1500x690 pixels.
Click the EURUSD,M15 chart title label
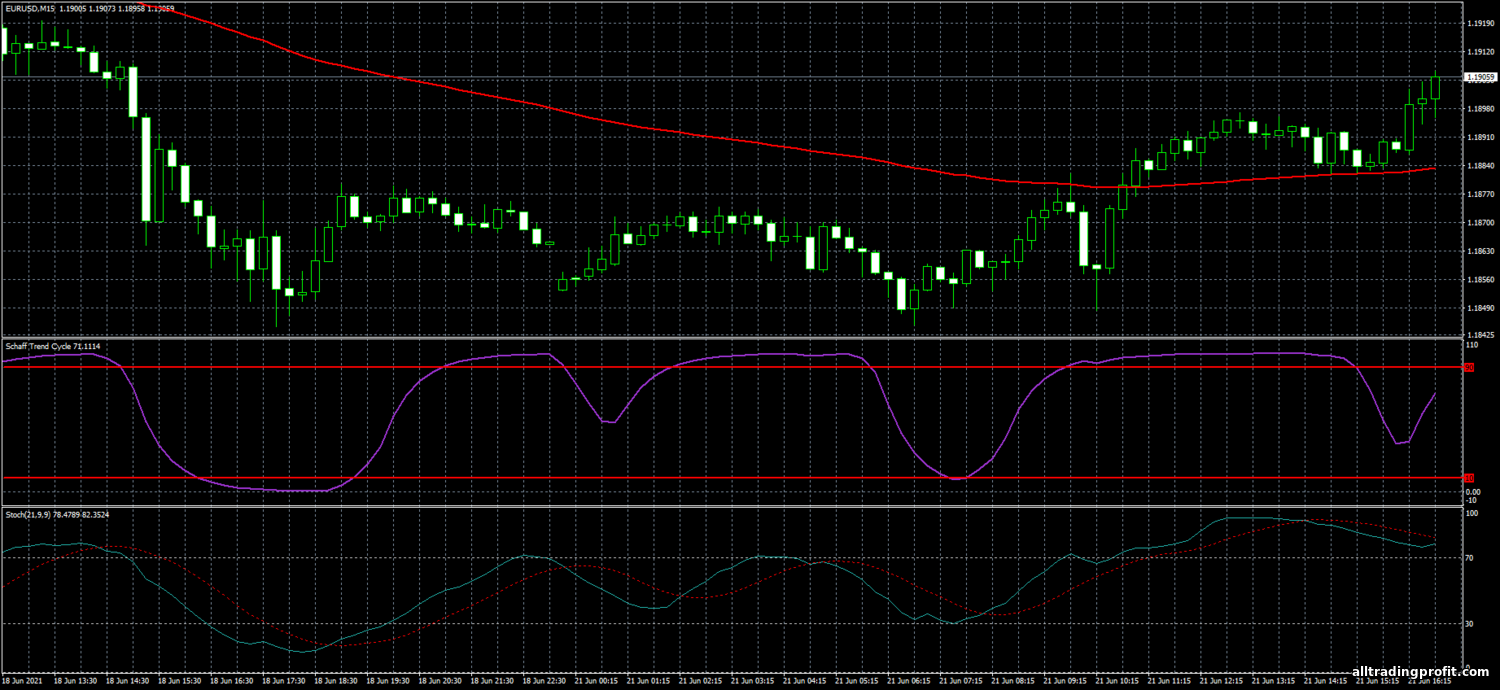[28, 9]
